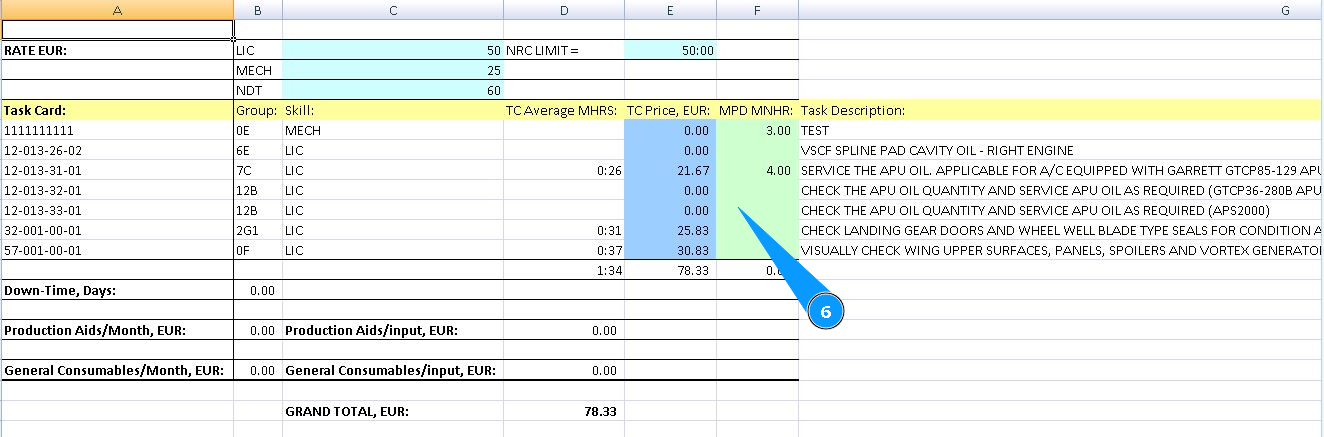Select task card 12-013-31-01
The width and height of the screenshot is (1324, 437).
tap(117, 170)
